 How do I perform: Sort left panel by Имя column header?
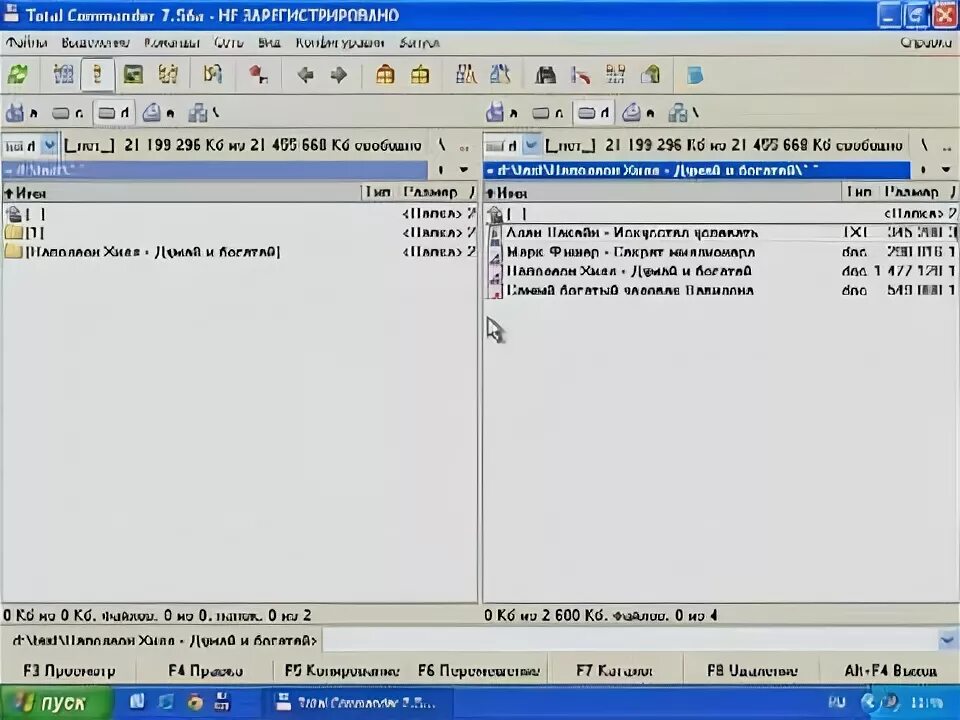coord(181,193)
